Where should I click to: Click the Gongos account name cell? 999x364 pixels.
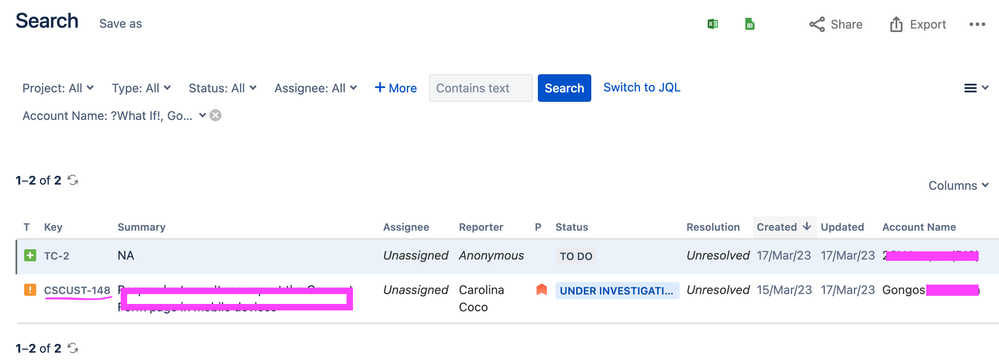930,290
